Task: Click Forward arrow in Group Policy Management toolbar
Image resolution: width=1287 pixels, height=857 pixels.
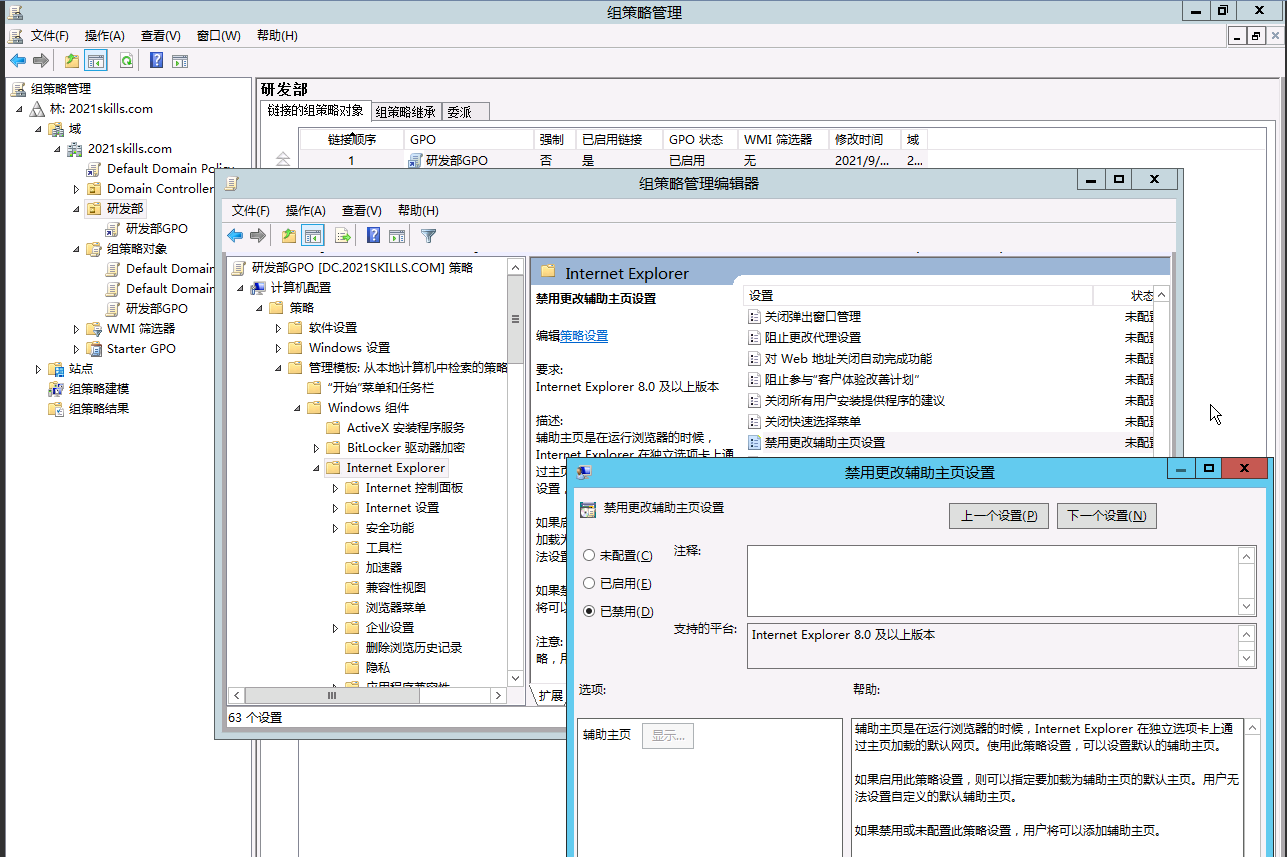Action: 41,60
